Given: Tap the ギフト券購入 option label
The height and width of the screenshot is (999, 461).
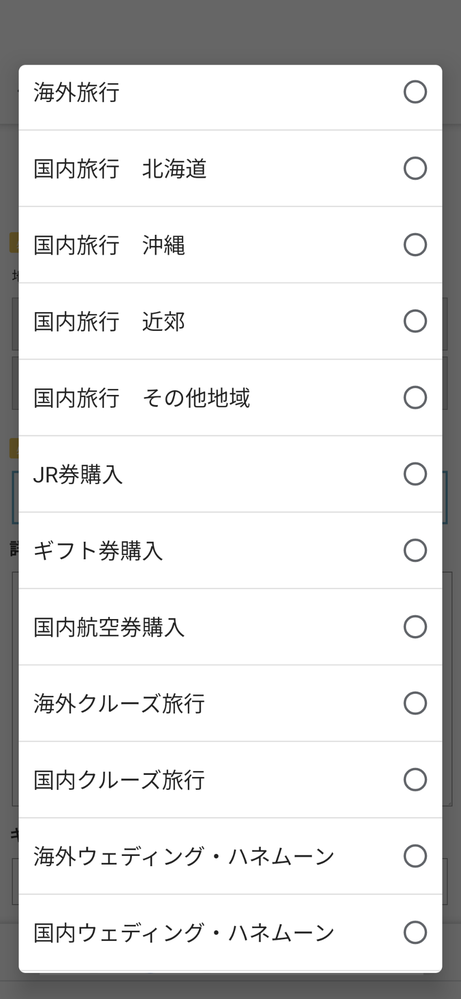Looking at the screenshot, I should click(98, 552).
